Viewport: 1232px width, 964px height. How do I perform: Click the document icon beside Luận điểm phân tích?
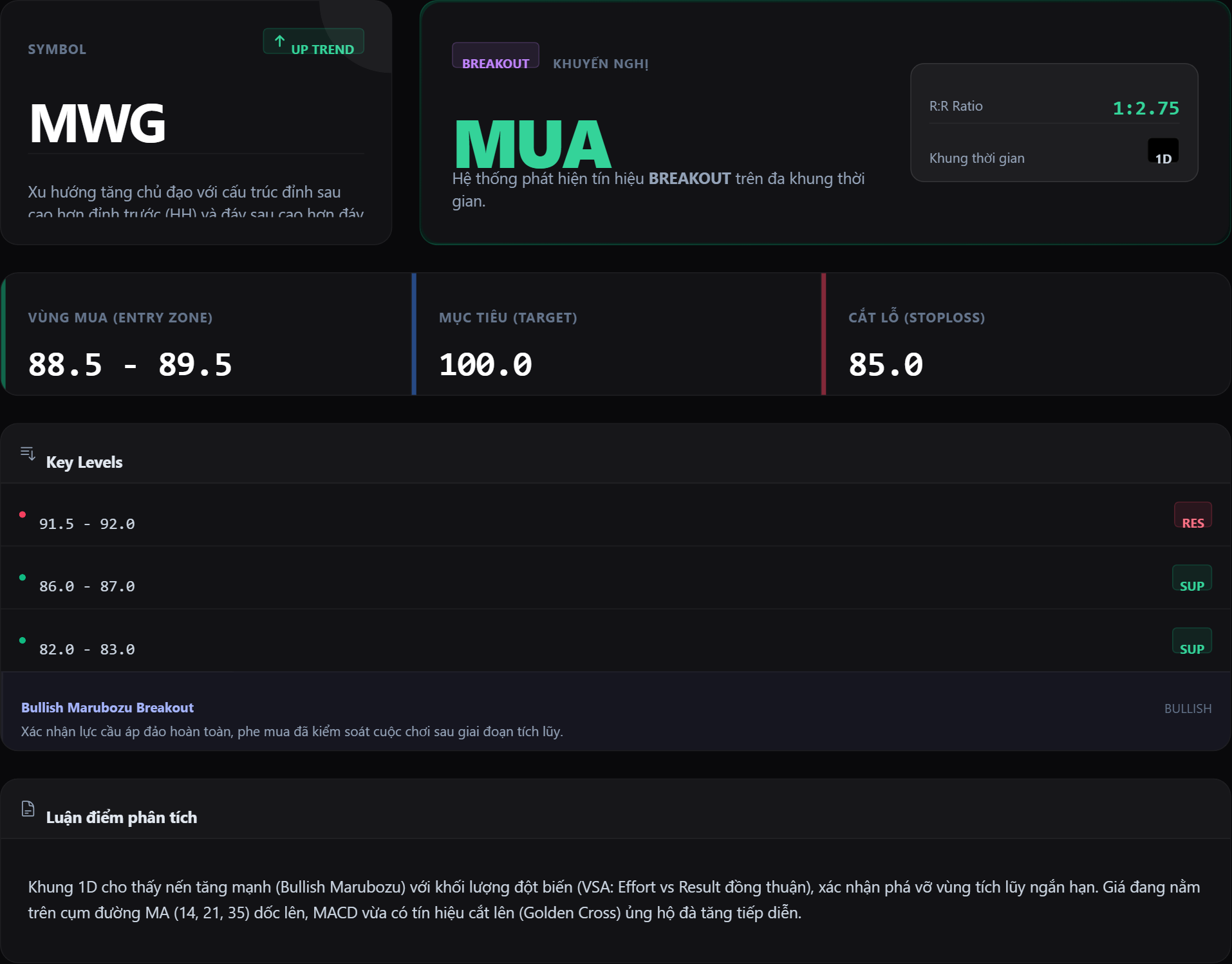[28, 809]
